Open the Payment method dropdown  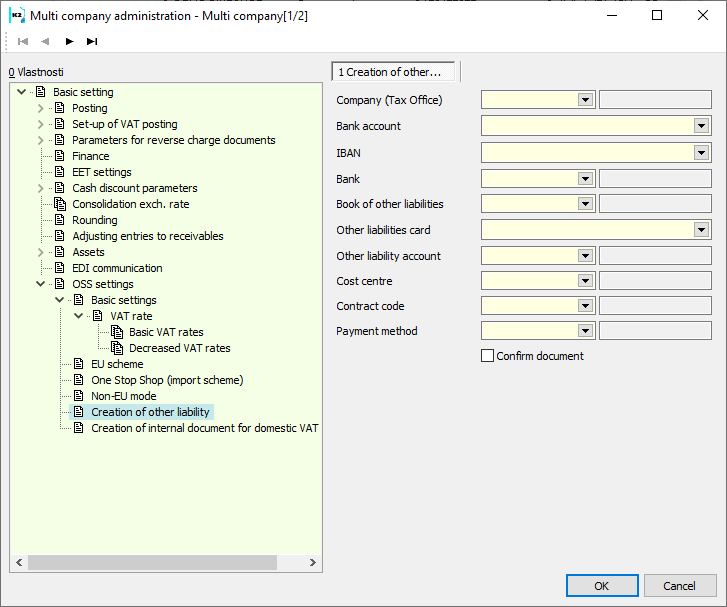585,331
